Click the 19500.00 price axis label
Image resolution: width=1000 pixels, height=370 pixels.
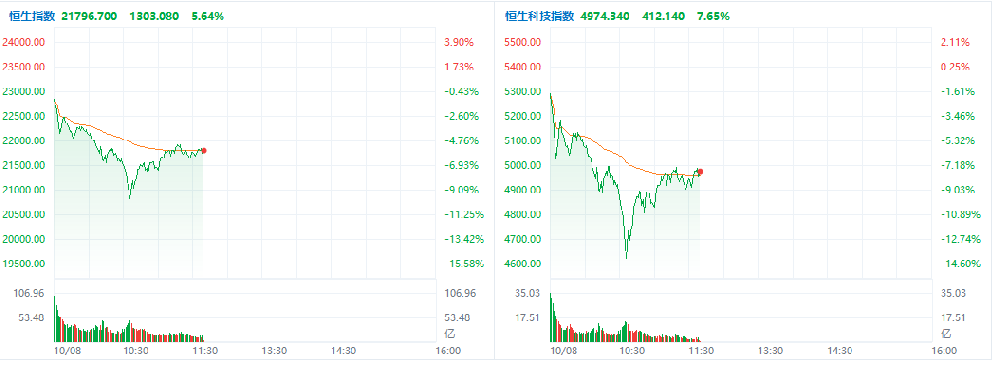tap(24, 263)
